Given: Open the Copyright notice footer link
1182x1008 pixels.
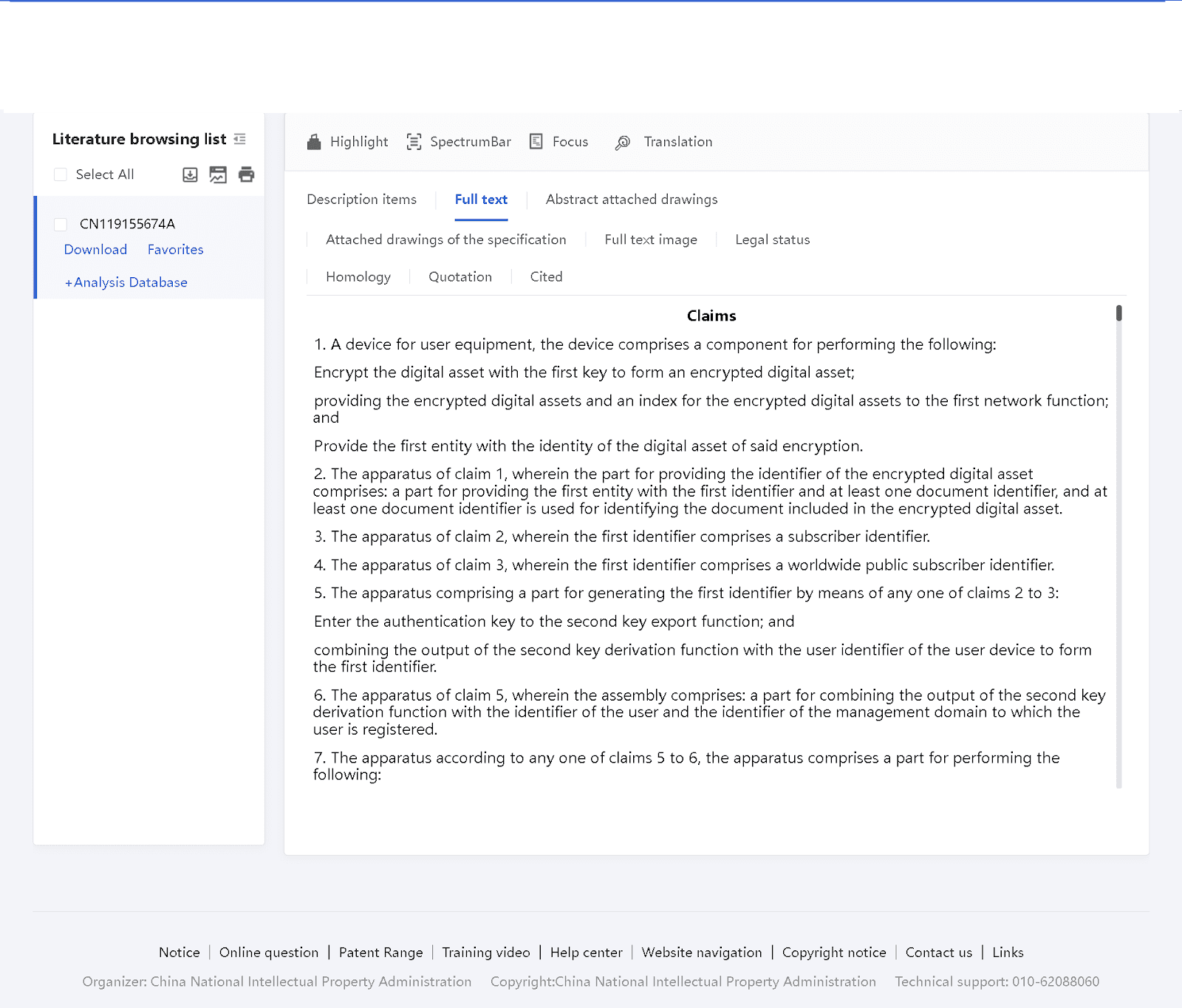Looking at the screenshot, I should [x=834, y=953].
